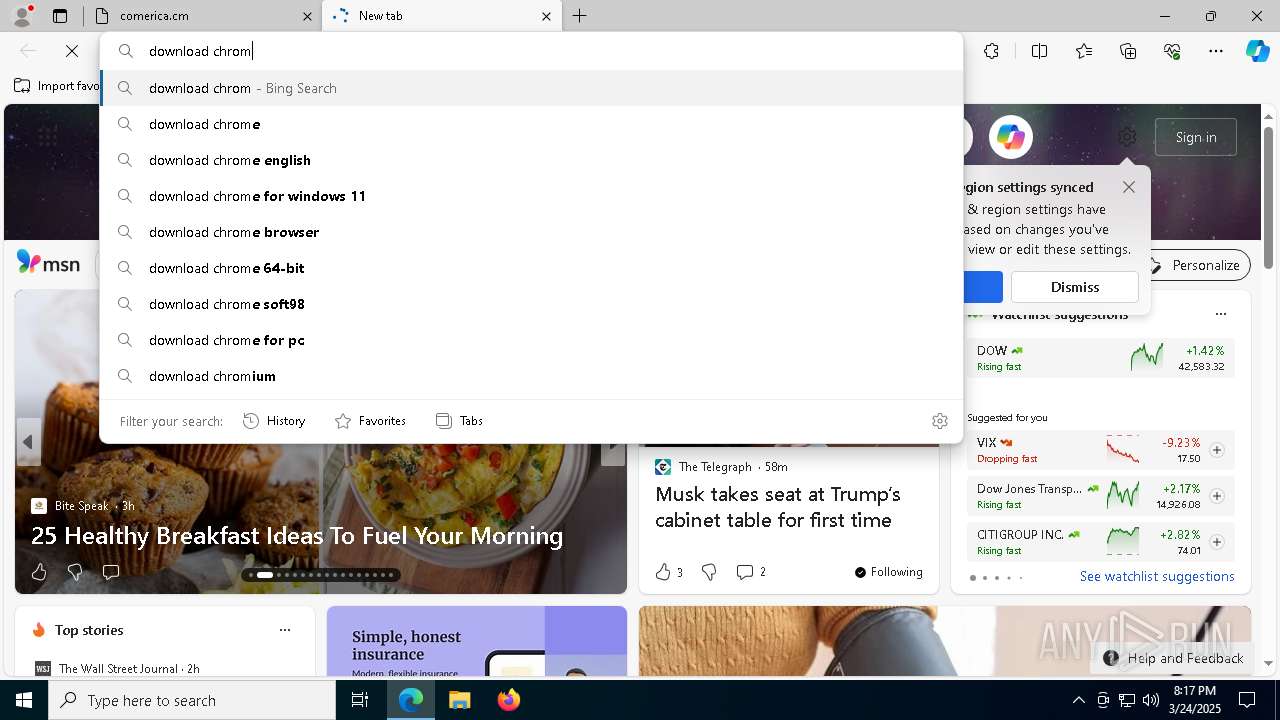Open Settings and more ellipsis menu
The height and width of the screenshot is (720, 1280).
click(1216, 51)
